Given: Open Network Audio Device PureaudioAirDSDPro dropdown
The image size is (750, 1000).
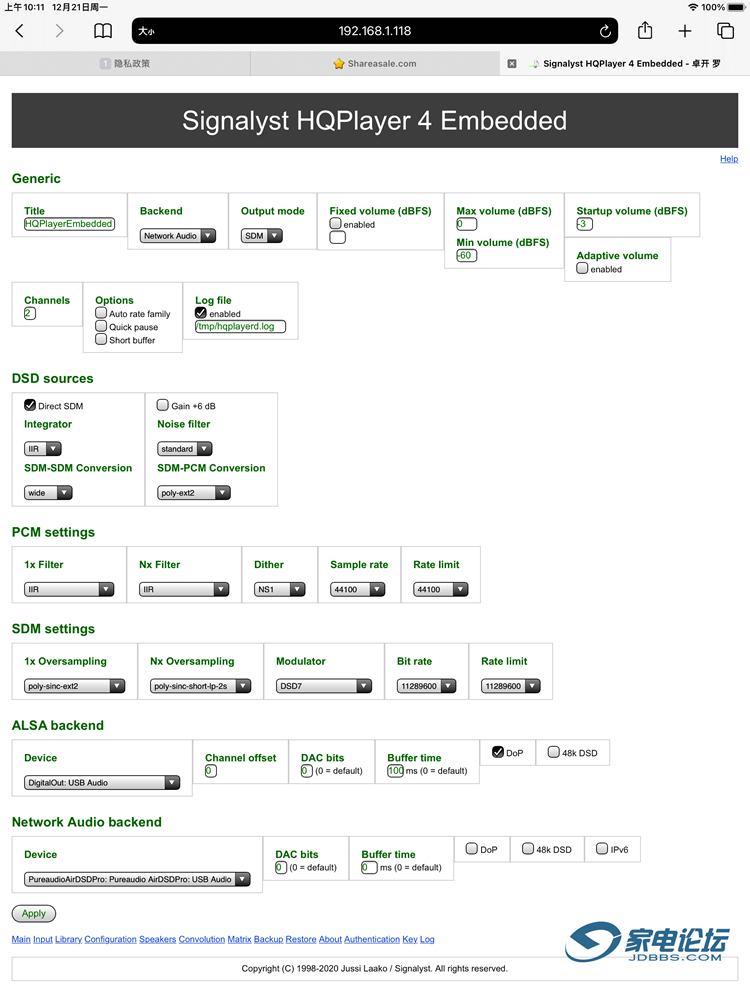Looking at the screenshot, I should (x=137, y=880).
